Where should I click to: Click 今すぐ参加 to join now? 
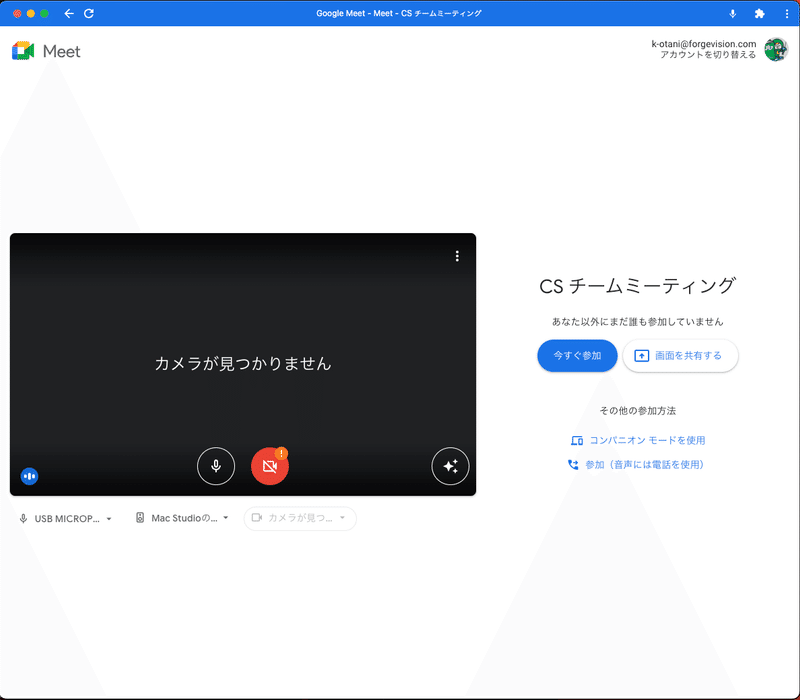coord(577,356)
